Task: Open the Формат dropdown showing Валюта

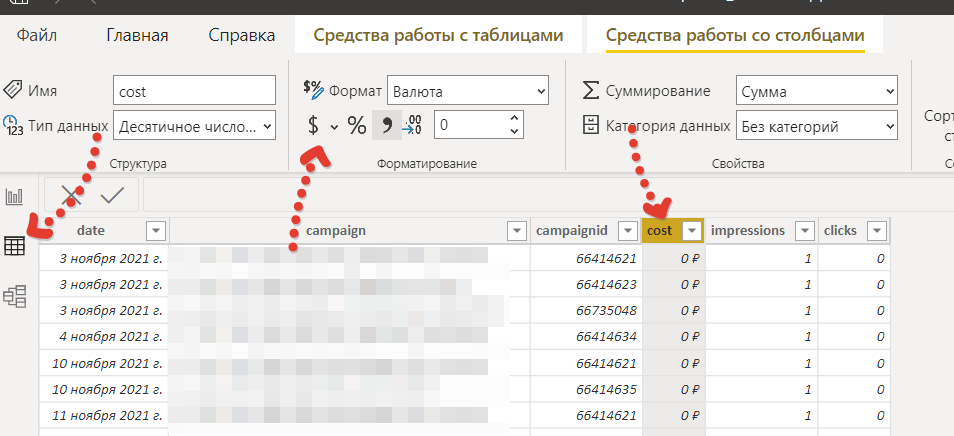Action: point(468,91)
